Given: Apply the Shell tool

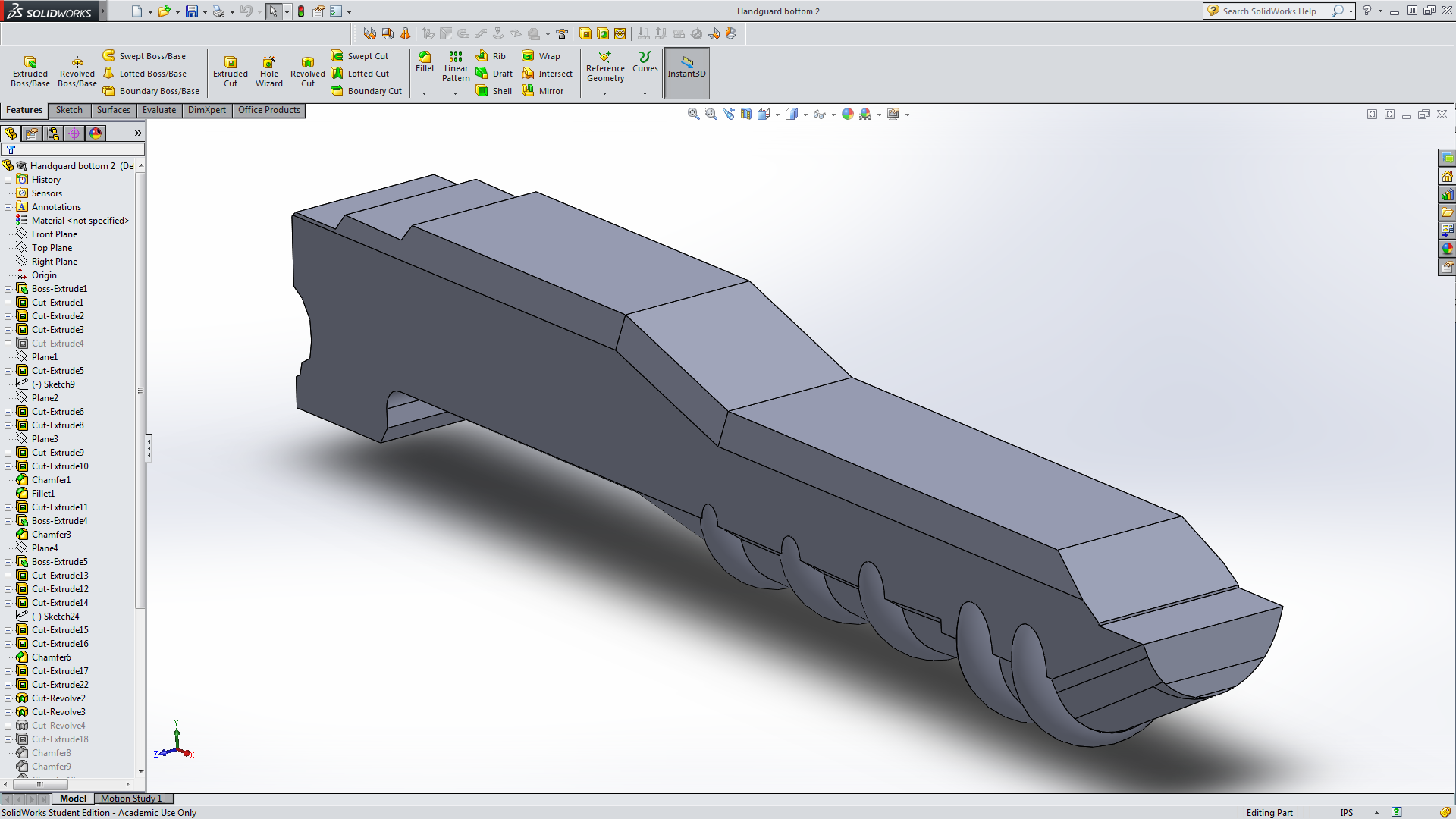Looking at the screenshot, I should click(x=494, y=91).
